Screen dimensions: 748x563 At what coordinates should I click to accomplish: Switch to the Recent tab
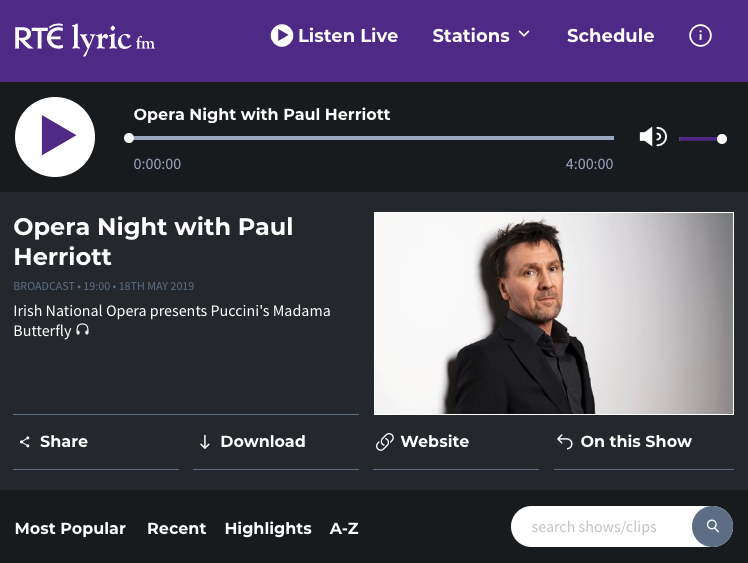pos(176,528)
